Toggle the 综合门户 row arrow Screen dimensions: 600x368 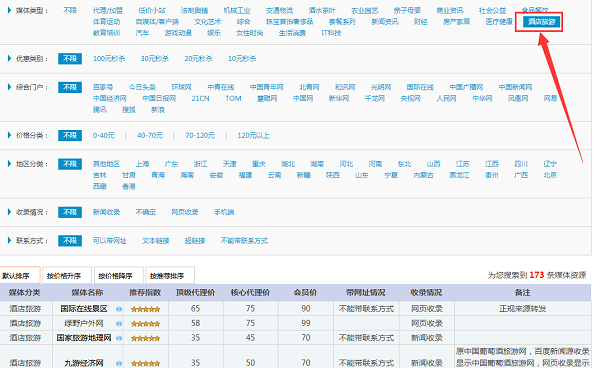tap(9, 87)
